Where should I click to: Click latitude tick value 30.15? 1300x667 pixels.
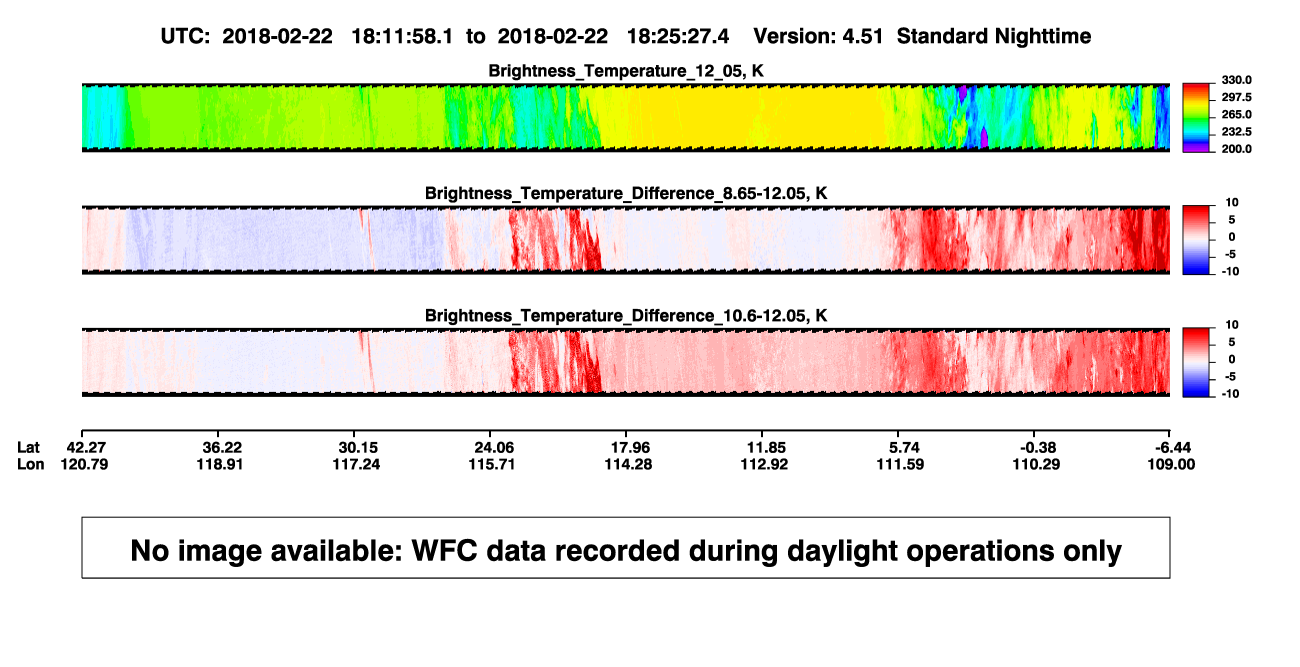[x=359, y=447]
